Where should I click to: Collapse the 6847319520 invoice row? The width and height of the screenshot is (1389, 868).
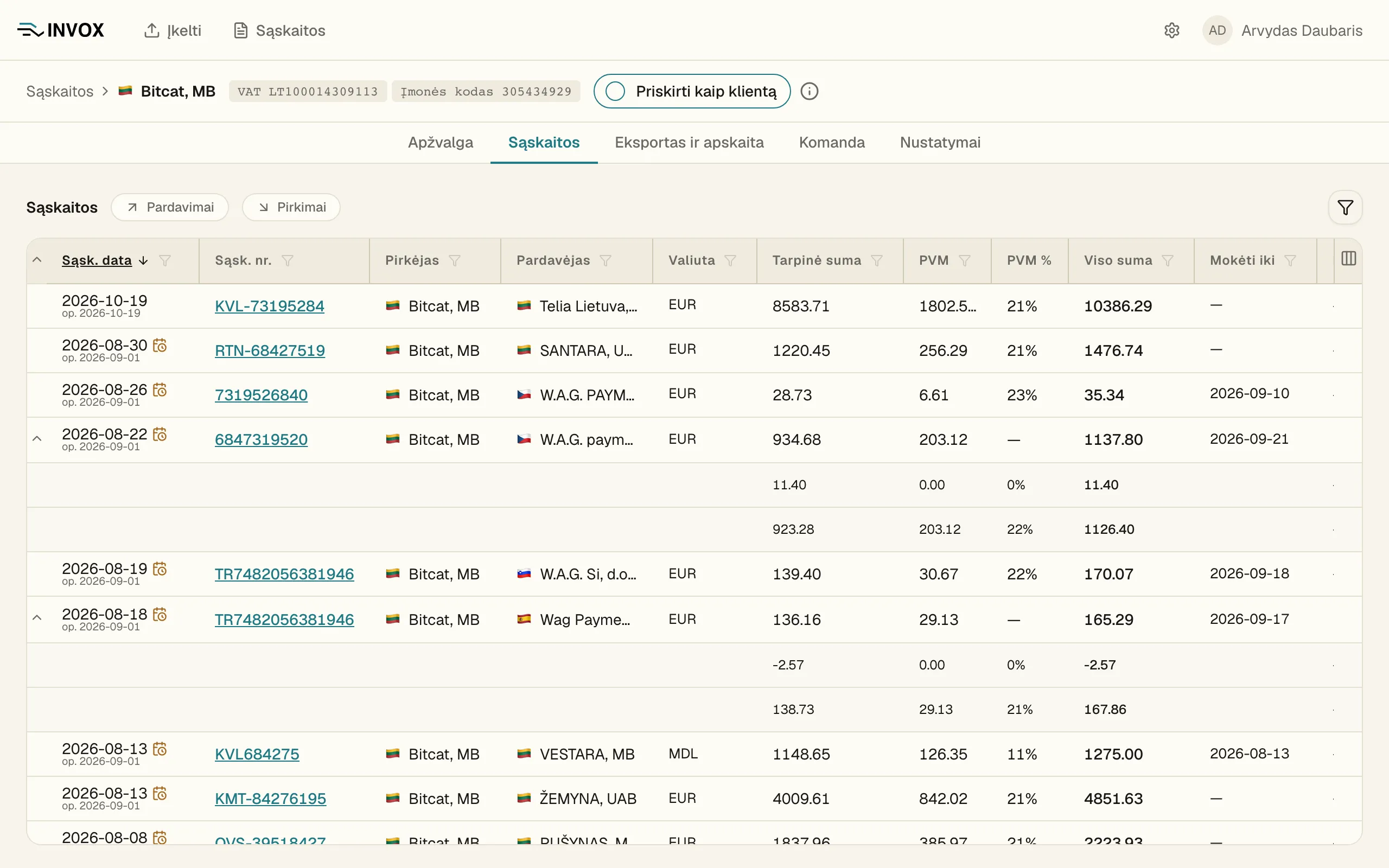click(x=37, y=439)
